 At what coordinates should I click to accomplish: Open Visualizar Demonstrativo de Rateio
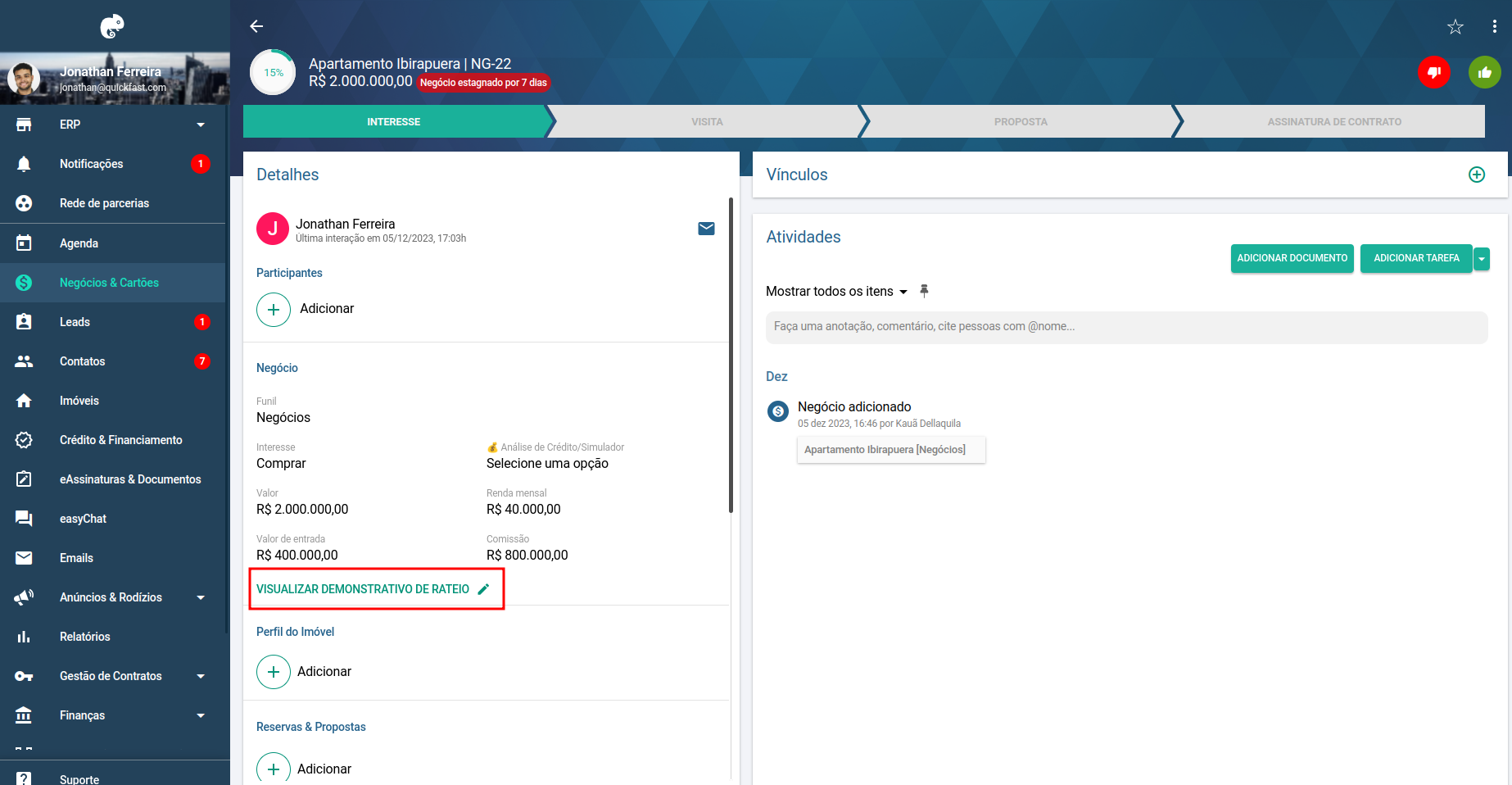click(363, 589)
